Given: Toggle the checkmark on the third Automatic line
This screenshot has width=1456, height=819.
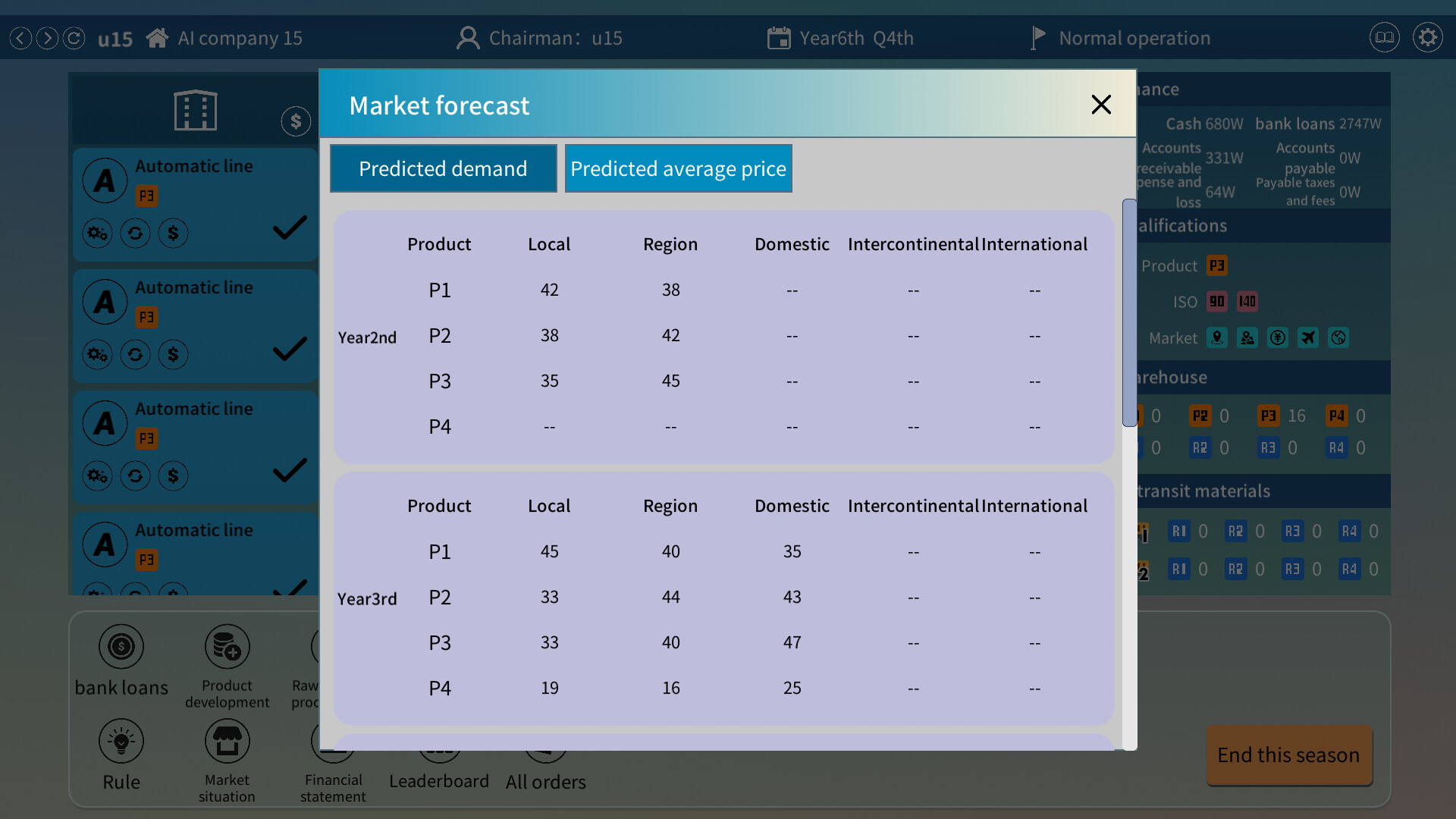Looking at the screenshot, I should 290,470.
